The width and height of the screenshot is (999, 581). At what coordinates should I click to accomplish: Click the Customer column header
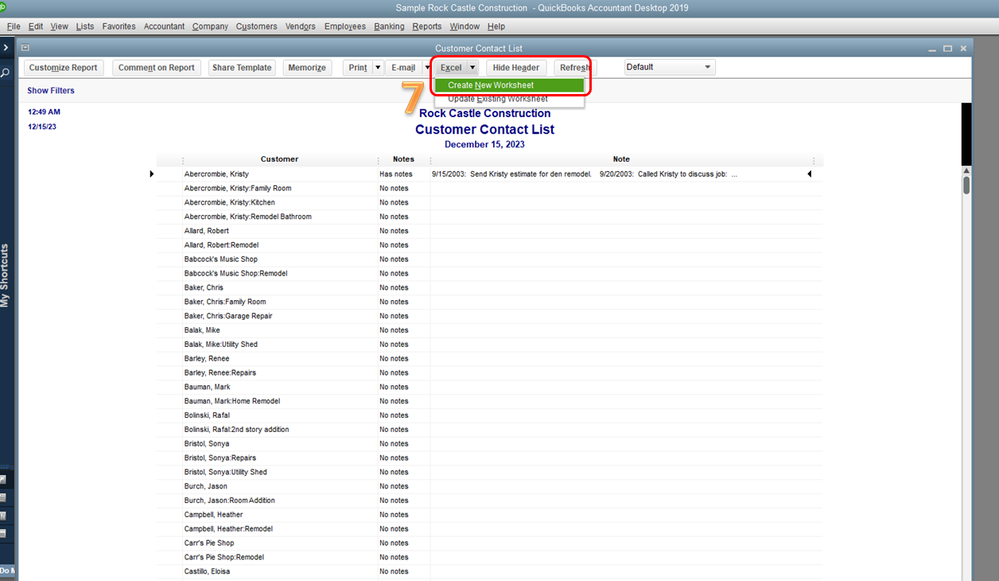tap(279, 159)
